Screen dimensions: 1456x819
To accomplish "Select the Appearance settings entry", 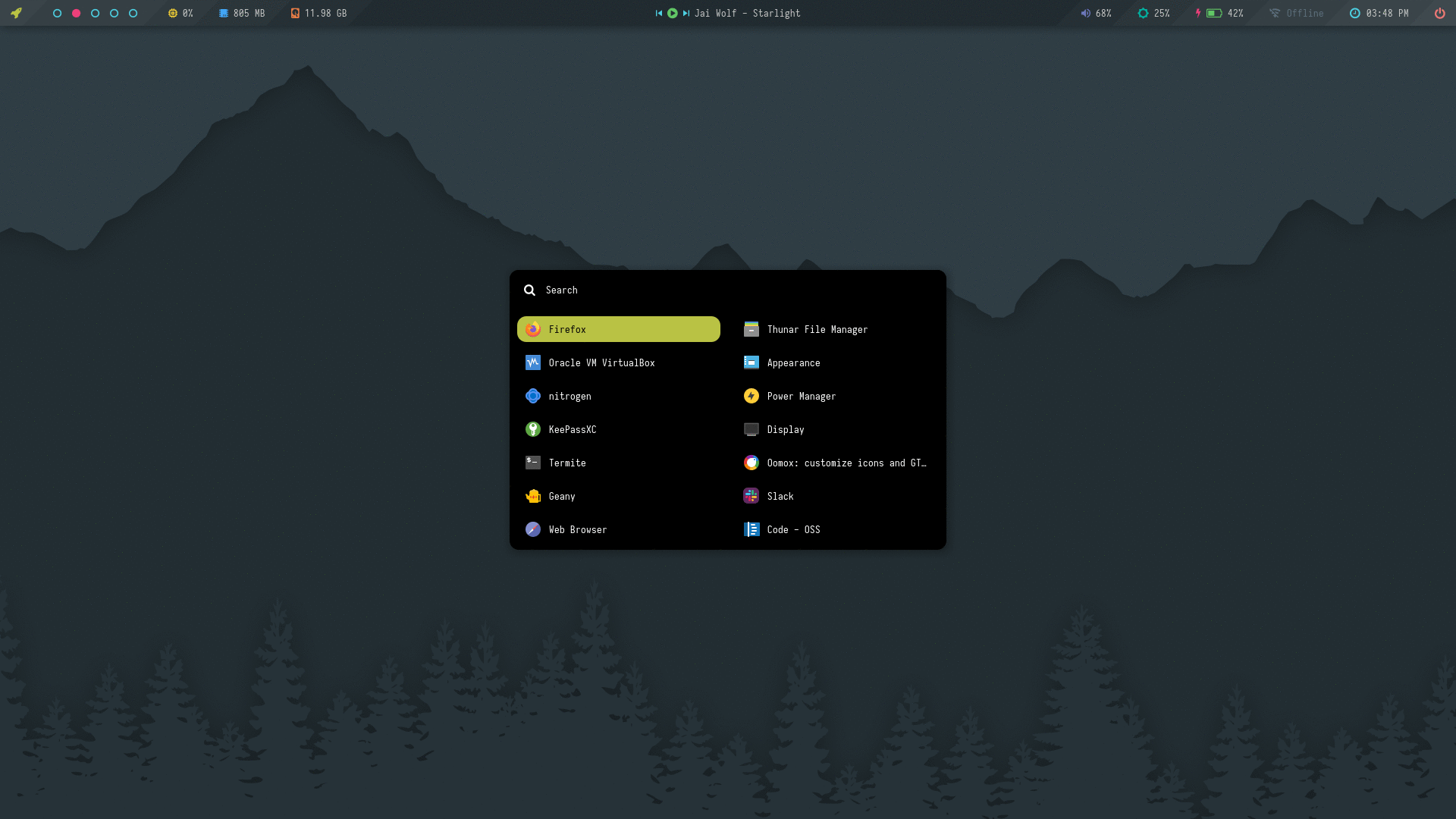I will point(792,362).
